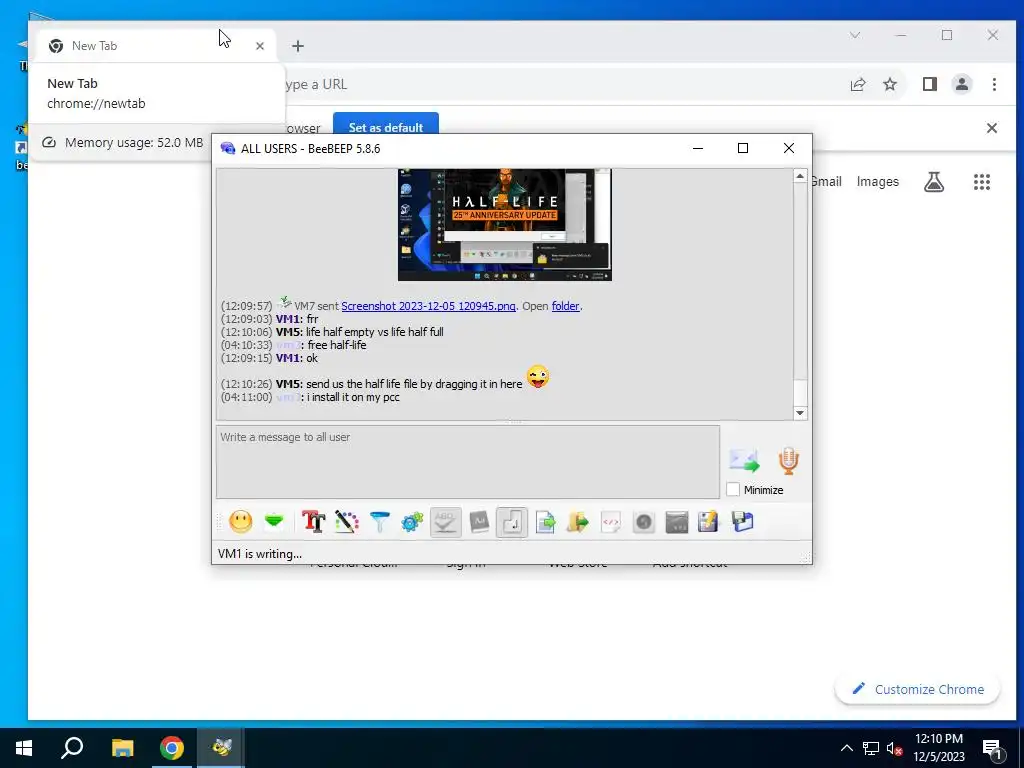Show hidden system tray icons

(x=846, y=748)
